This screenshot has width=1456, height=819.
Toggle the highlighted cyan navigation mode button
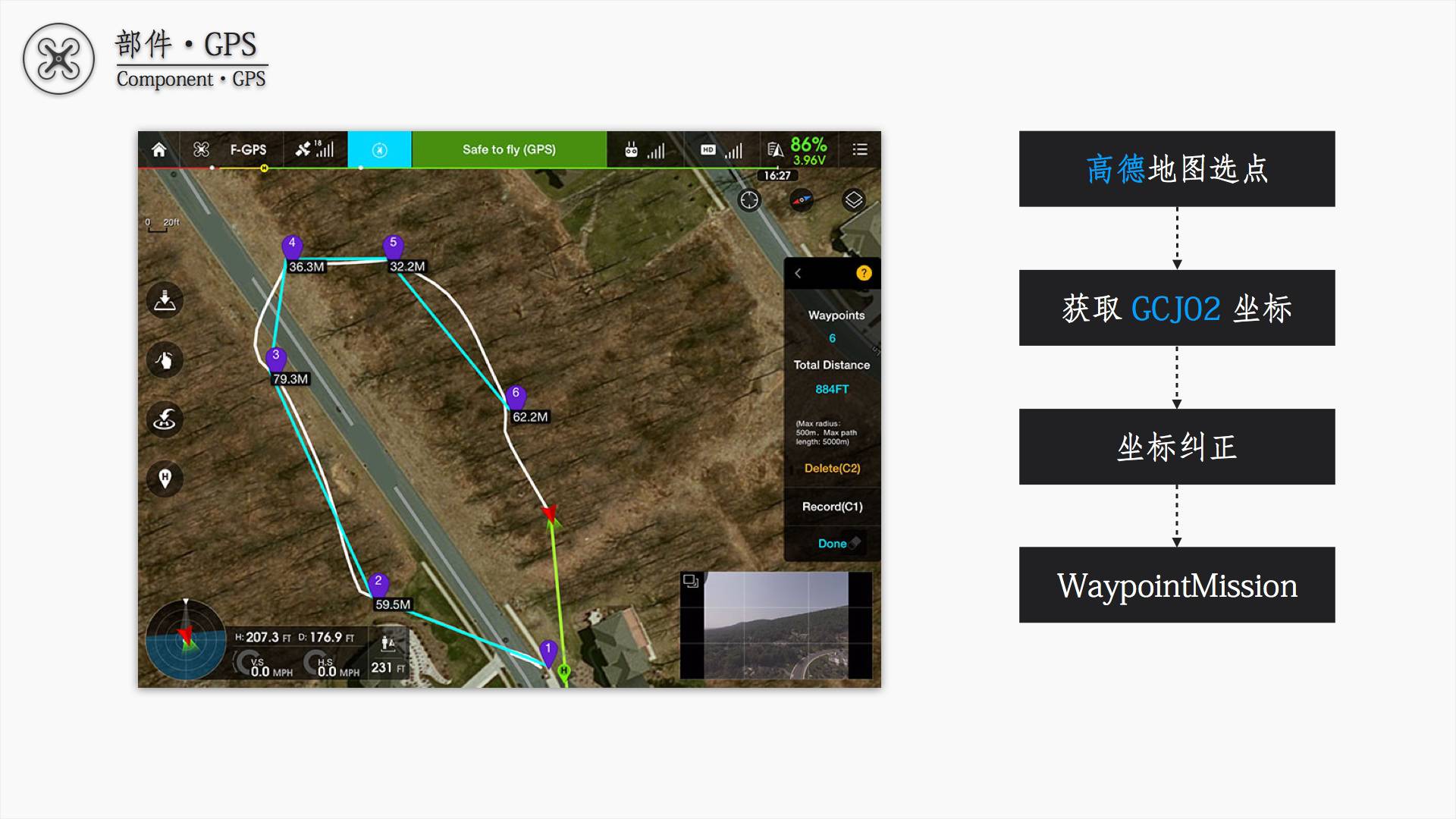pyautogui.click(x=379, y=149)
